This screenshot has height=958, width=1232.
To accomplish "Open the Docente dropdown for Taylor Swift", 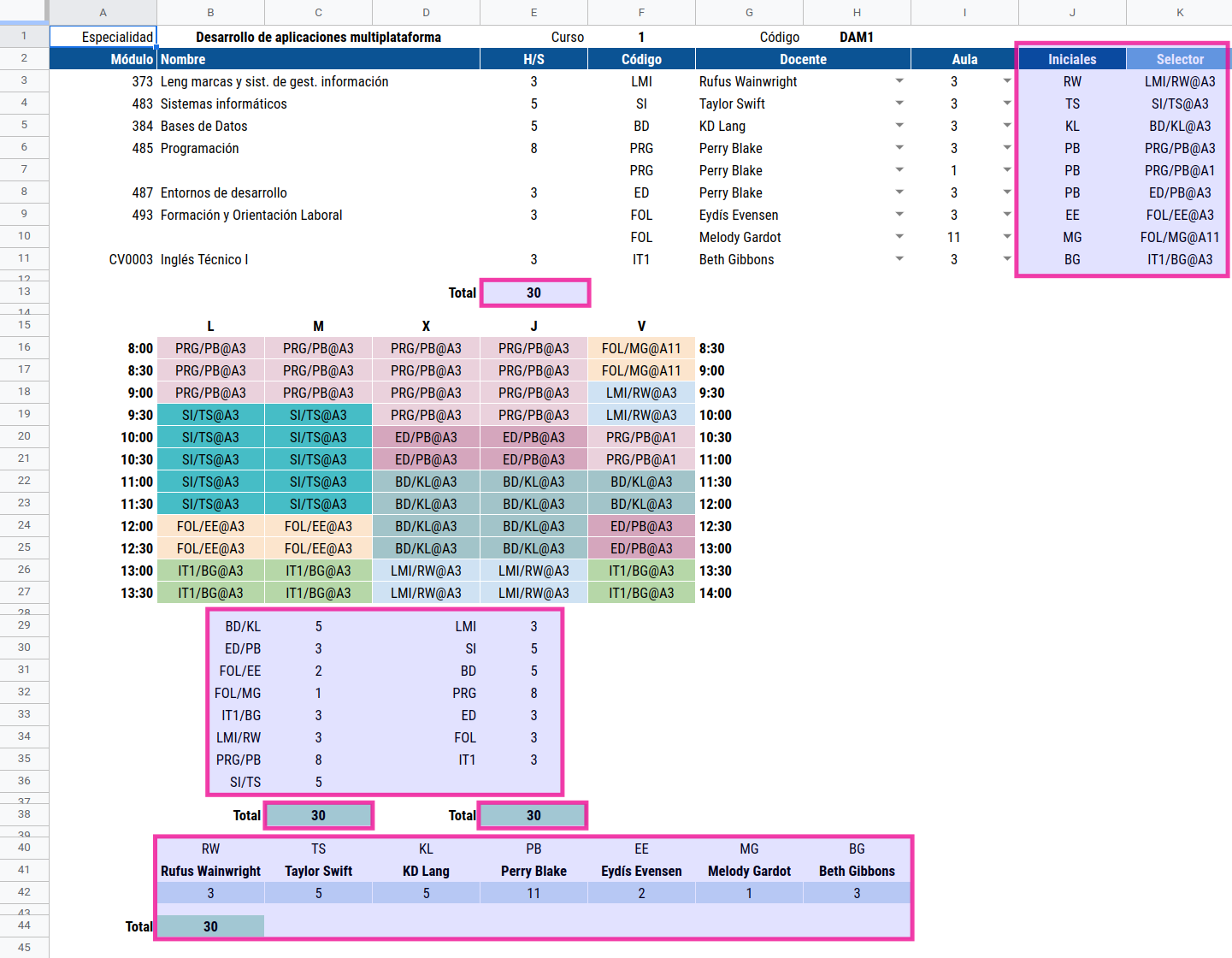I will 899,103.
